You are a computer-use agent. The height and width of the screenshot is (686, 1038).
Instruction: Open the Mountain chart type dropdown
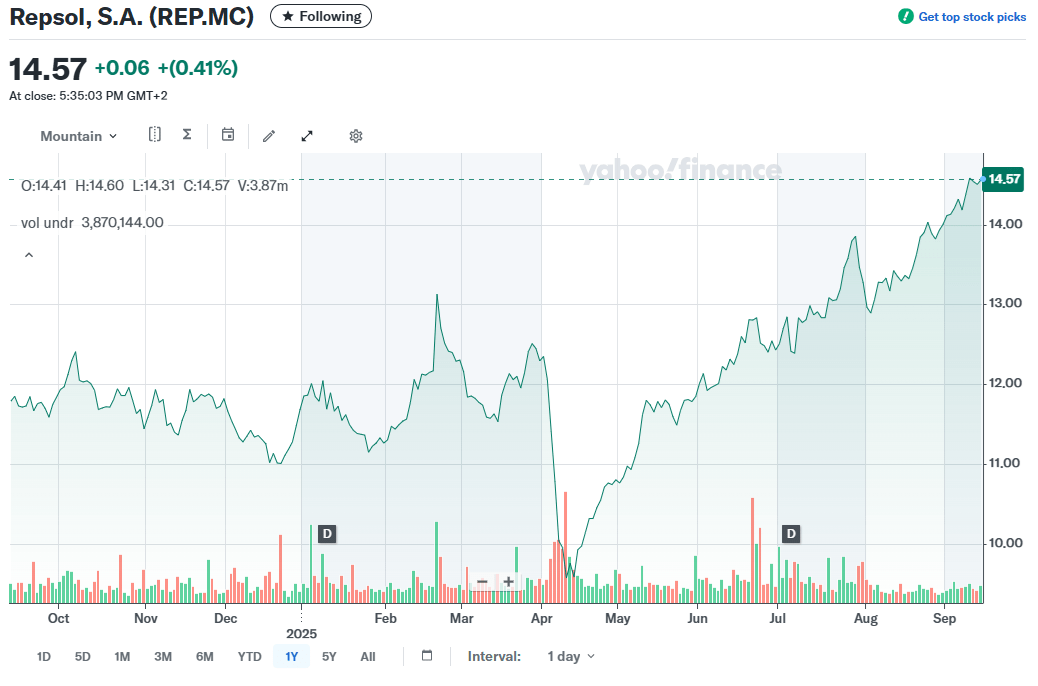tap(78, 136)
